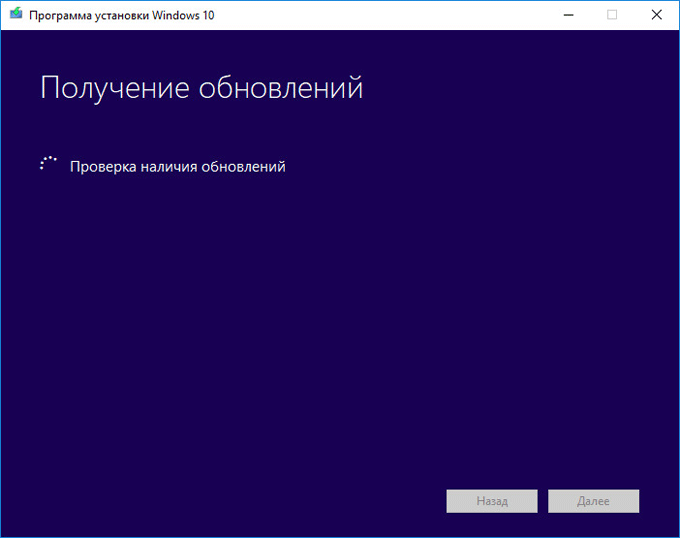The image size is (680, 538).
Task: Click the Windows 10 setup icon in title bar
Action: click(16, 14)
